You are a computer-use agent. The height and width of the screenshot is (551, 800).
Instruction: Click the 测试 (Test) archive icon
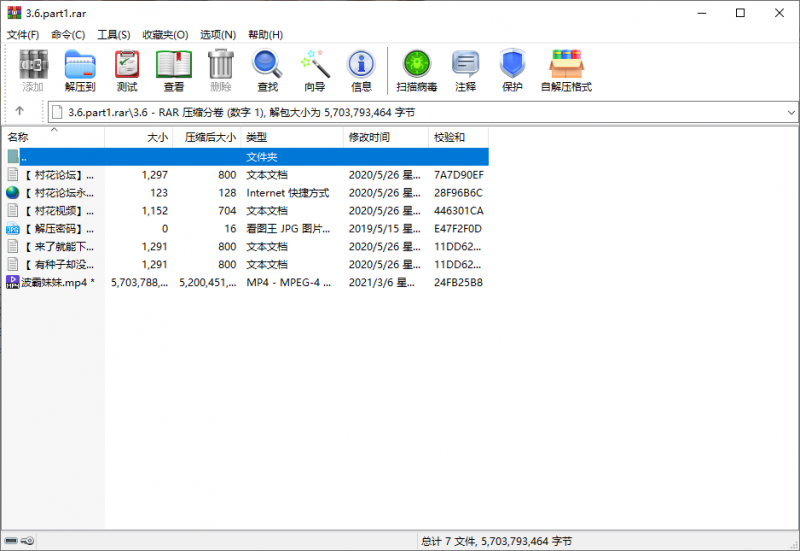point(127,70)
